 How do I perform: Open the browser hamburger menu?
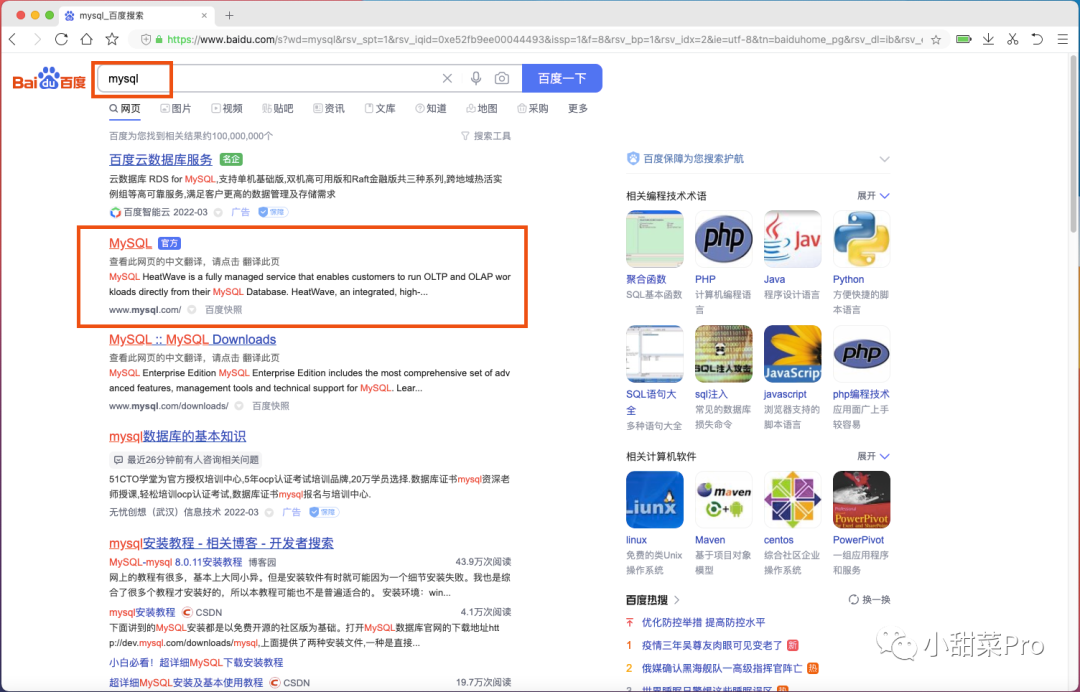[1063, 39]
